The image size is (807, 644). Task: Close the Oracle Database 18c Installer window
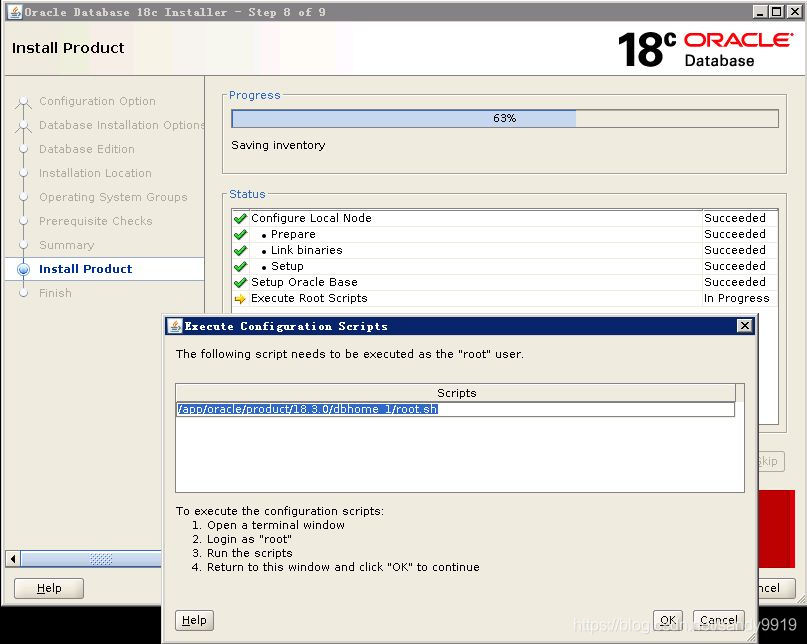[794, 12]
